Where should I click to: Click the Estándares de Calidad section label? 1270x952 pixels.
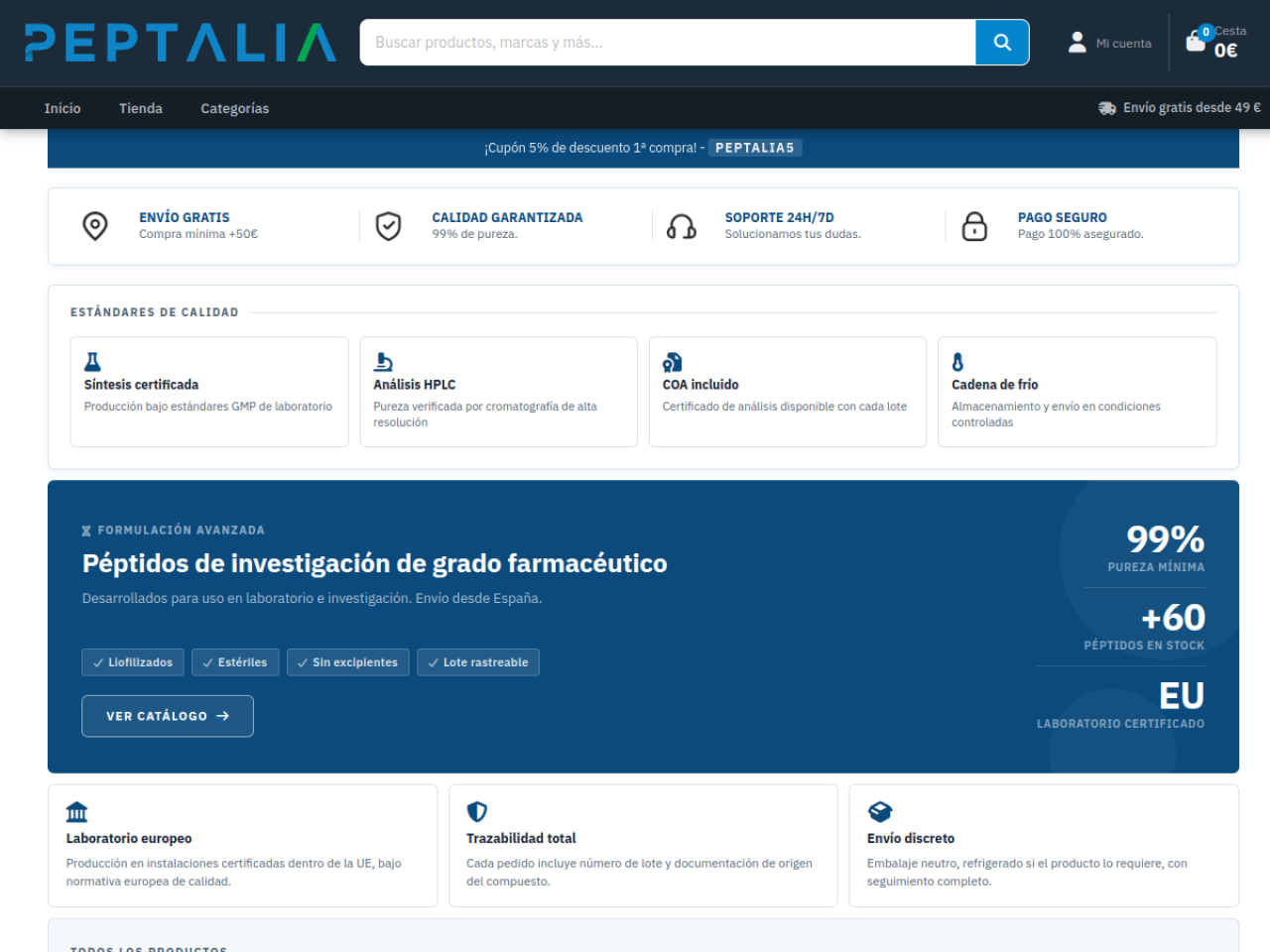coord(155,312)
